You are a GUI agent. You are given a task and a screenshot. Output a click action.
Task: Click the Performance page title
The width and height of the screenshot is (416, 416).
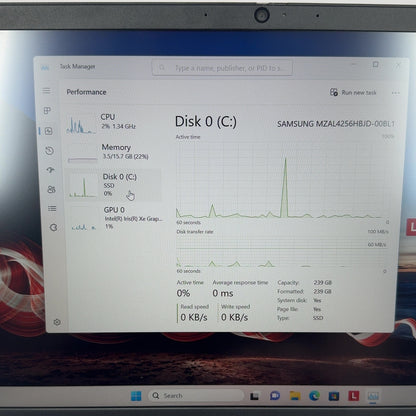(86, 92)
